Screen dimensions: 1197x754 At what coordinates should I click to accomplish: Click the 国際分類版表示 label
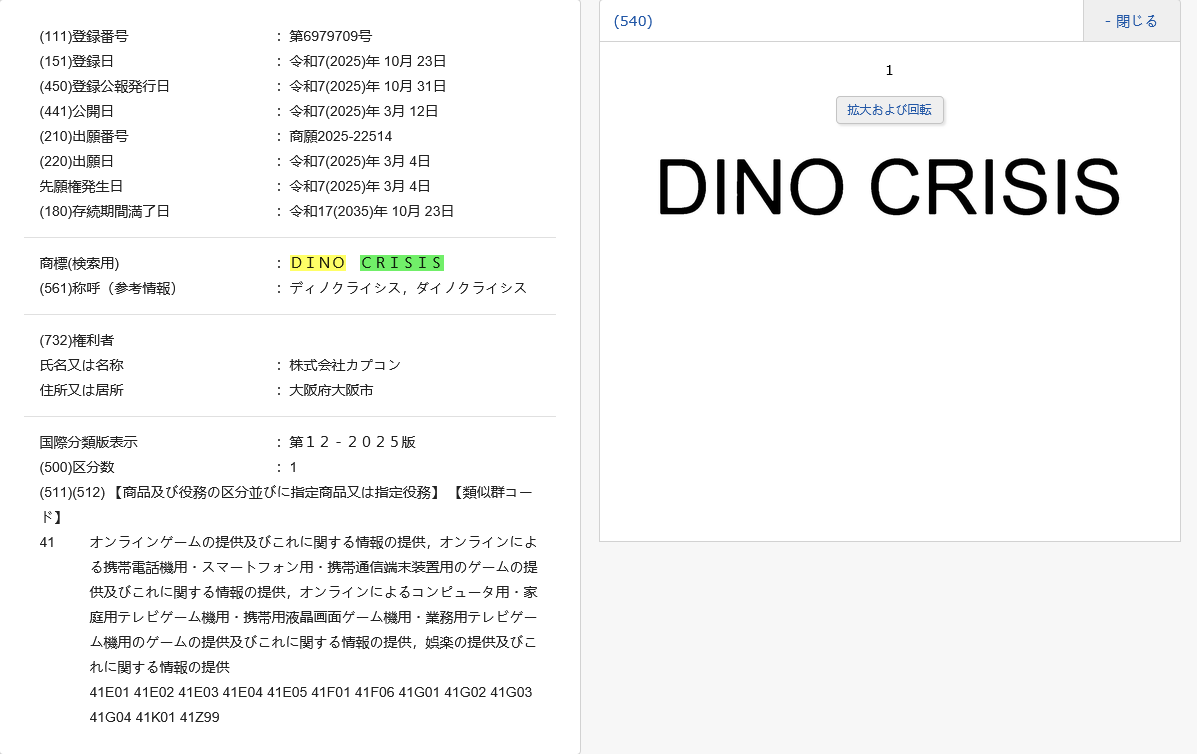(89, 443)
